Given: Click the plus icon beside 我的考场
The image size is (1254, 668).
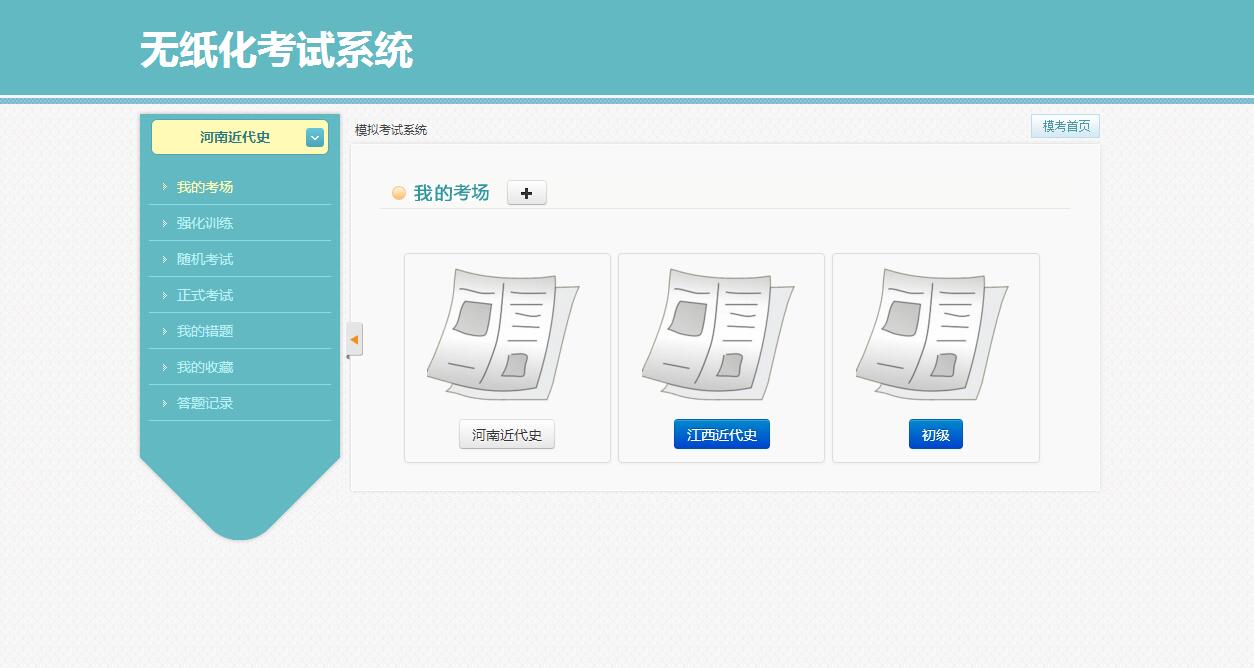Looking at the screenshot, I should point(527,193).
